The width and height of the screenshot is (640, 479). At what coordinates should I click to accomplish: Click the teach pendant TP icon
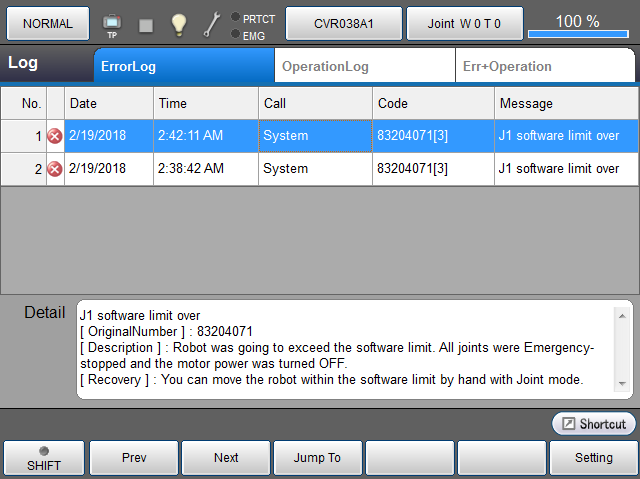point(112,24)
